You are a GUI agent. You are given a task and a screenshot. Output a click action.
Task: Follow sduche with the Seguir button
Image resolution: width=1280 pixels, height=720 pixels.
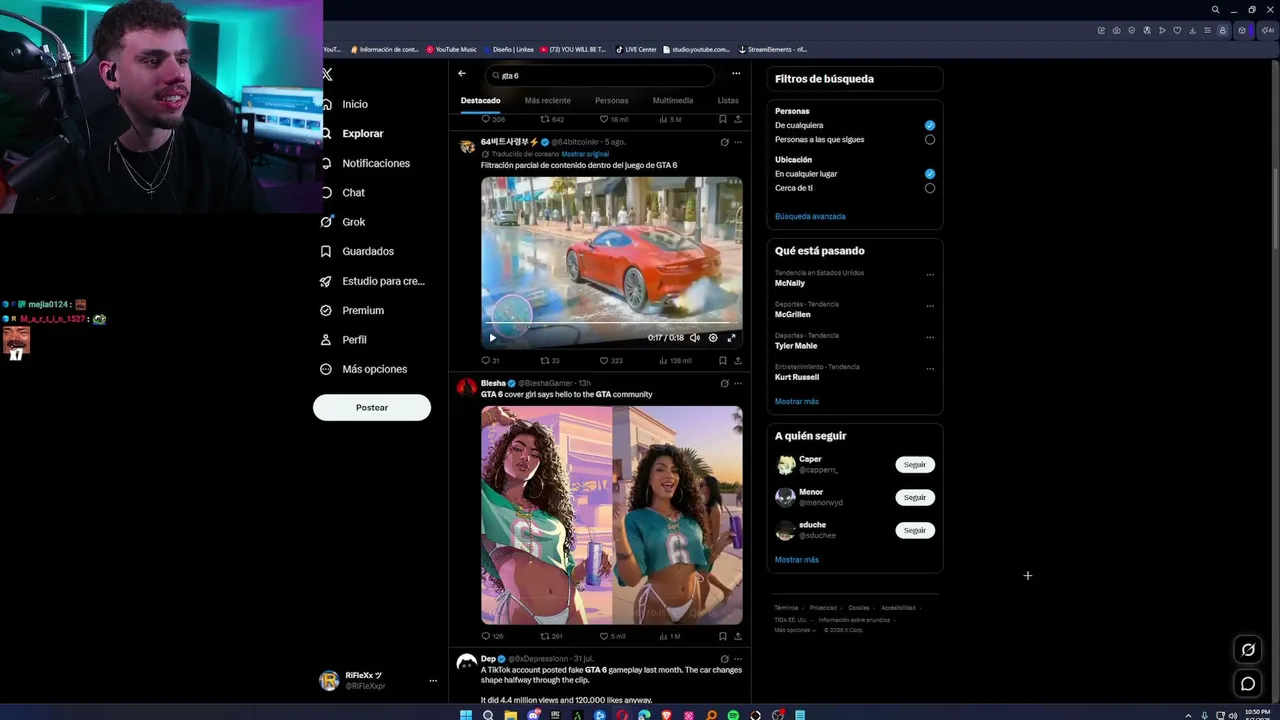point(915,530)
